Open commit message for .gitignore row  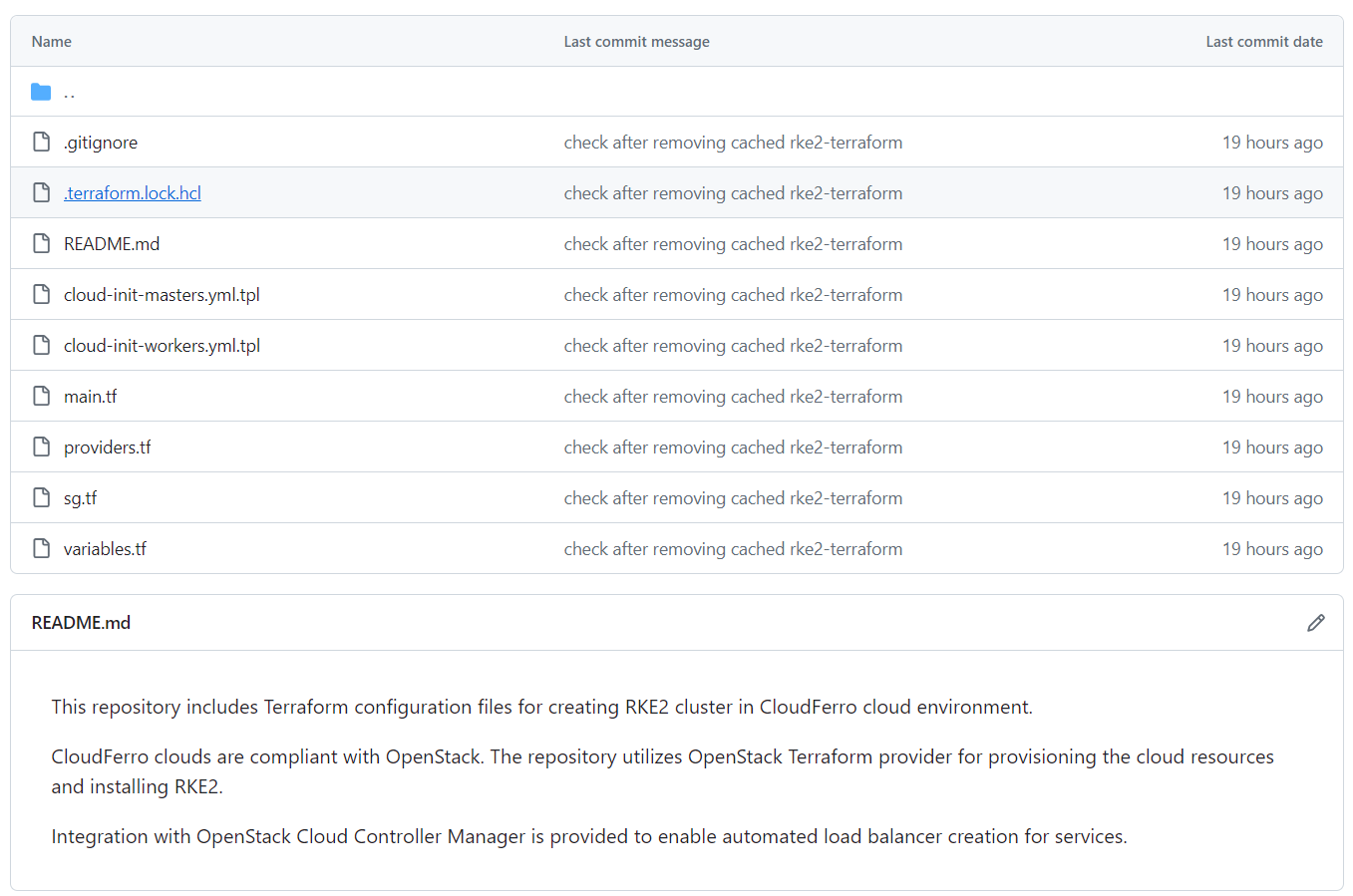point(733,143)
